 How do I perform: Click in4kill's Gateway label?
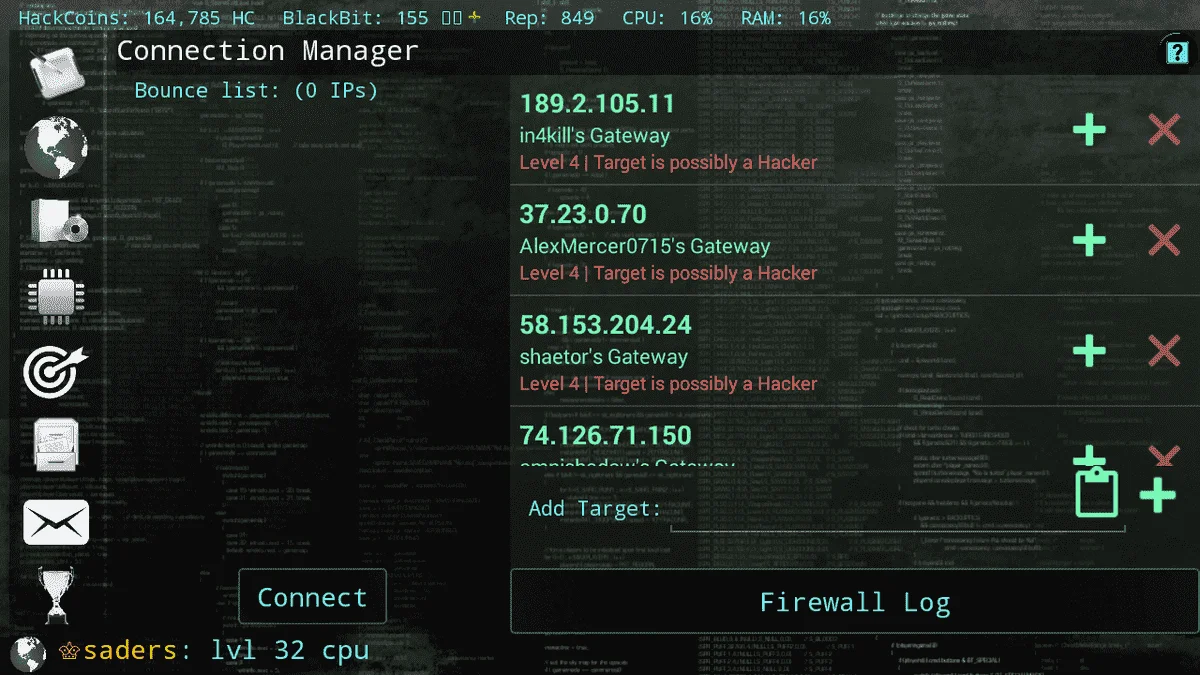[594, 135]
